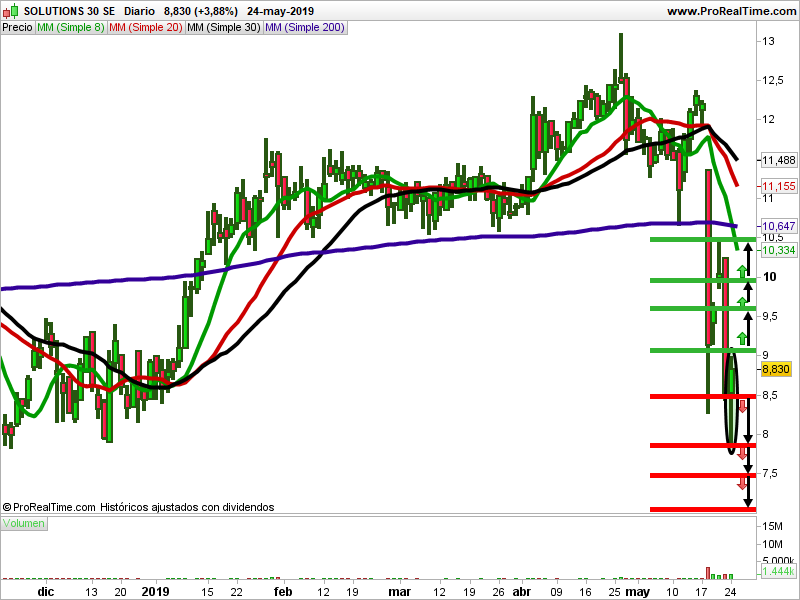Click the topmost green up arrow
The image size is (800, 600).
point(742,270)
